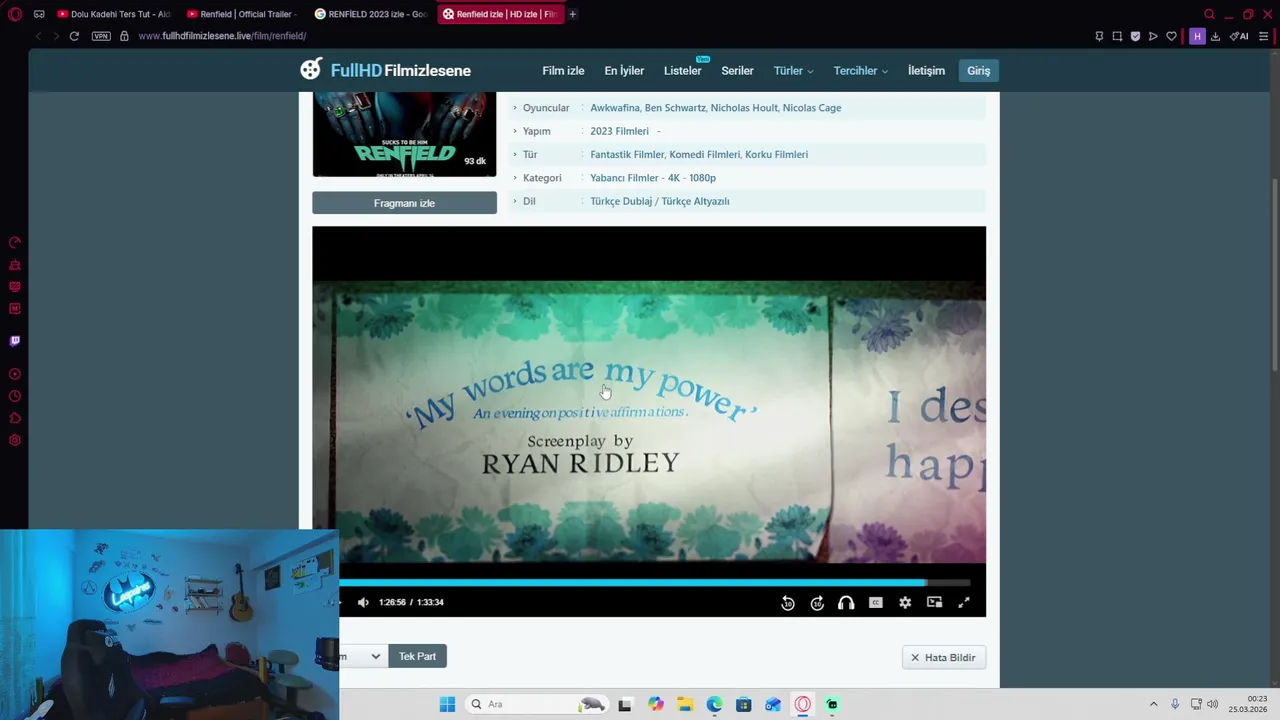Open the Korku Filmleri genre link

(x=776, y=155)
